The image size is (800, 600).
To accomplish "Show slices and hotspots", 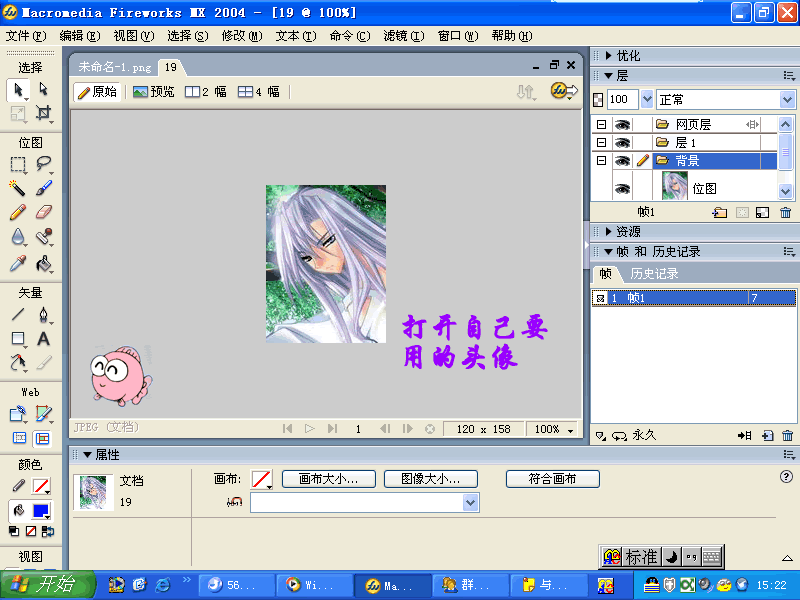I will 42,438.
